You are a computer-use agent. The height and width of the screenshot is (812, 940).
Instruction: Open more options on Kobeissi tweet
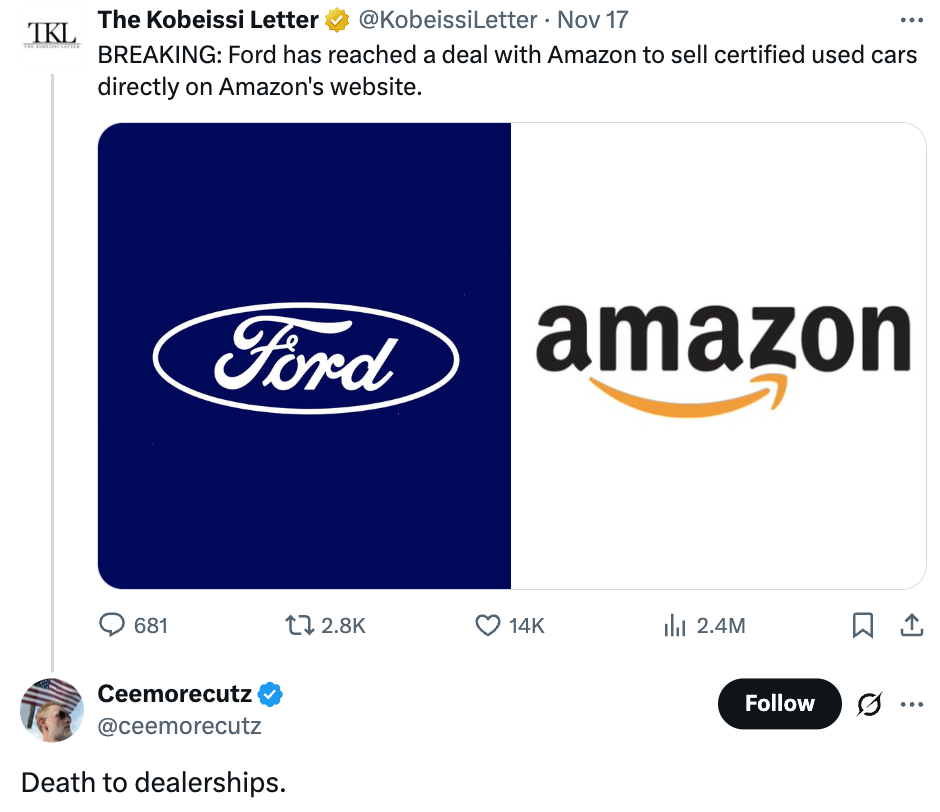coord(912,20)
